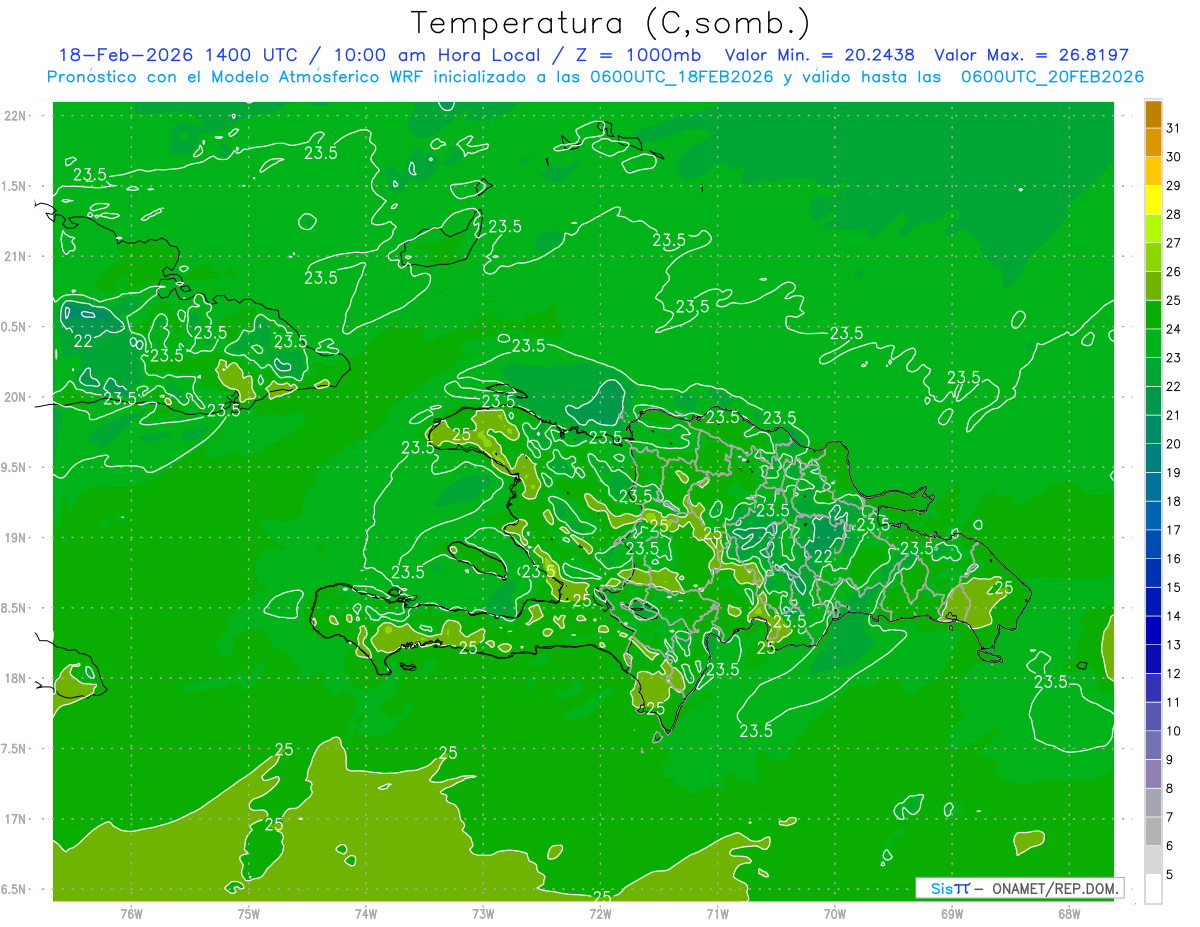Click the latitude axis label 19N
This screenshot has width=1200, height=927.
pos(16,538)
